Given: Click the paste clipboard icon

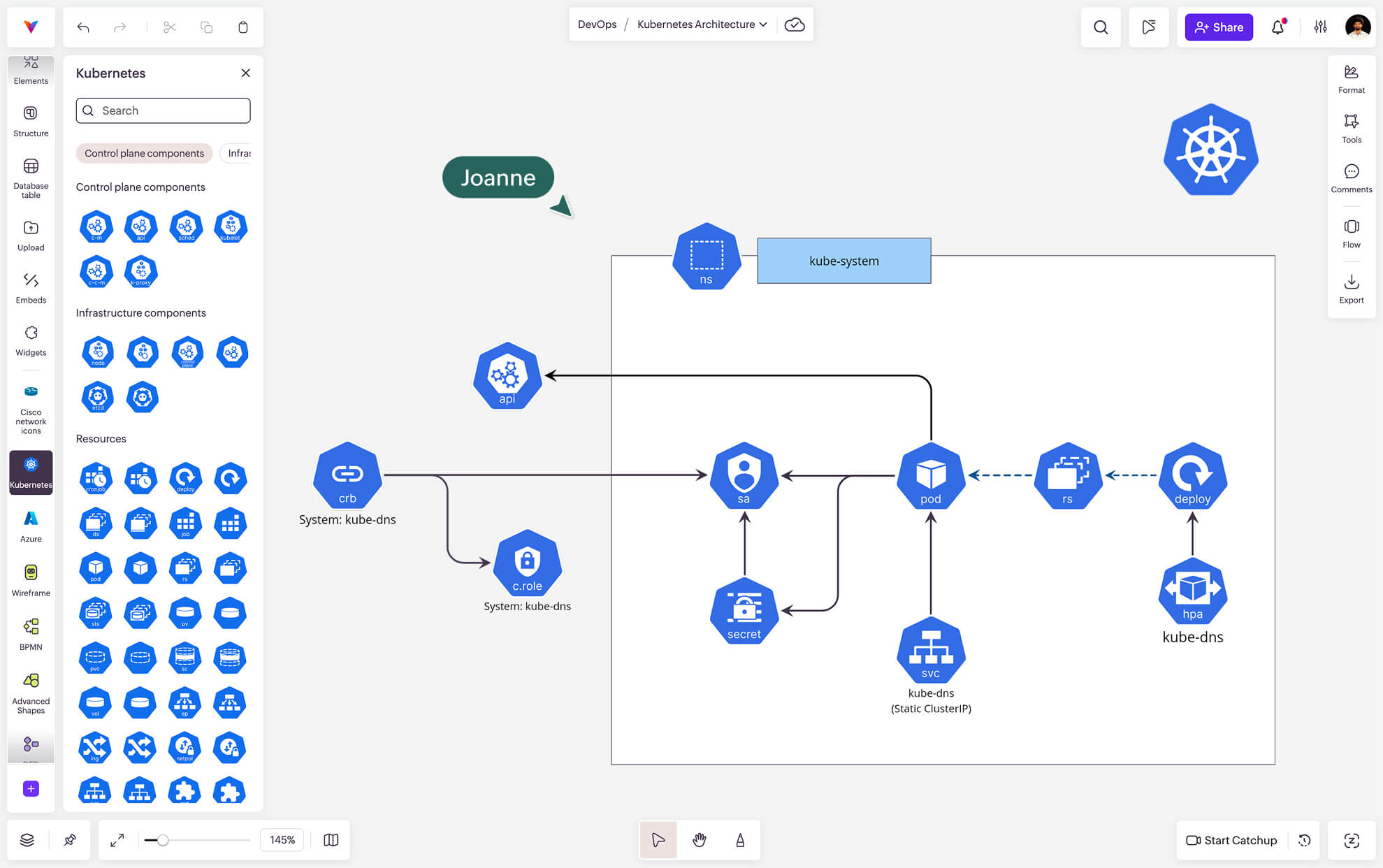Looking at the screenshot, I should point(242,27).
